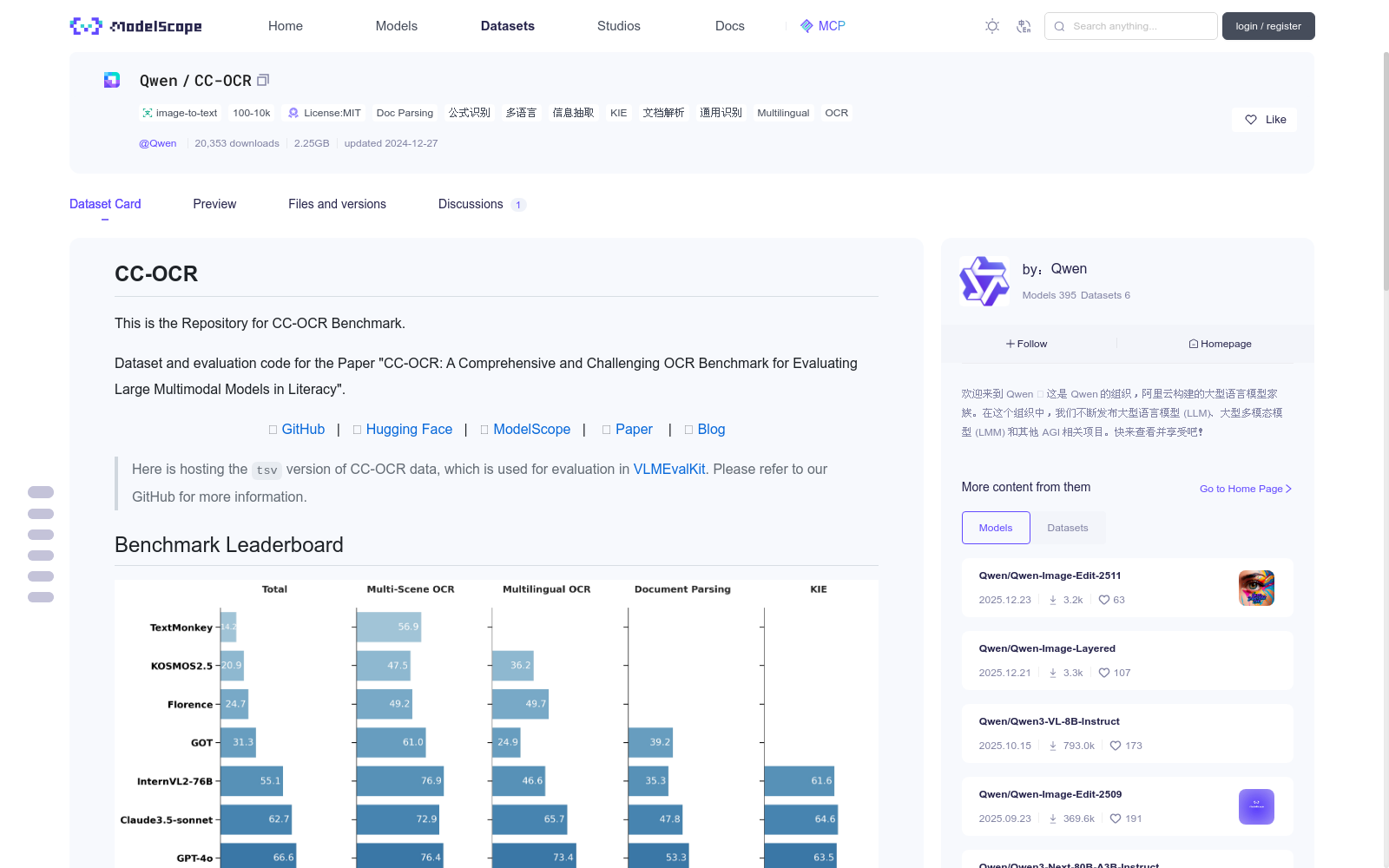This screenshot has height=868, width=1389.
Task: Click the magnifier icon in the search box
Action: (1059, 26)
